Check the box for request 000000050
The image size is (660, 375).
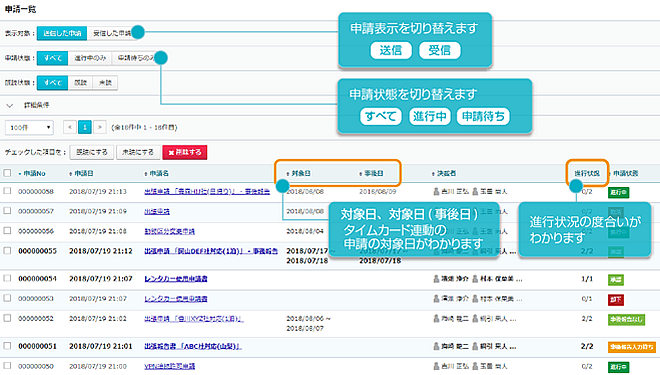coord(8,366)
